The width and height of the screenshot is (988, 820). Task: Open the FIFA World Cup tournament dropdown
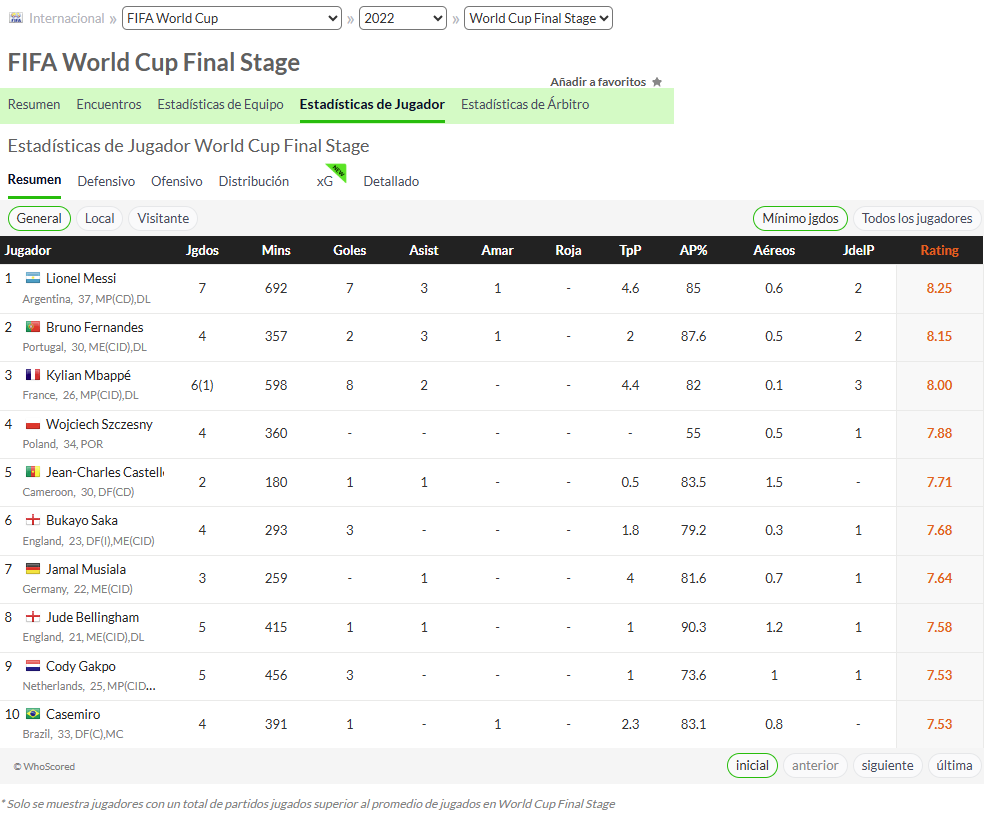click(x=232, y=18)
